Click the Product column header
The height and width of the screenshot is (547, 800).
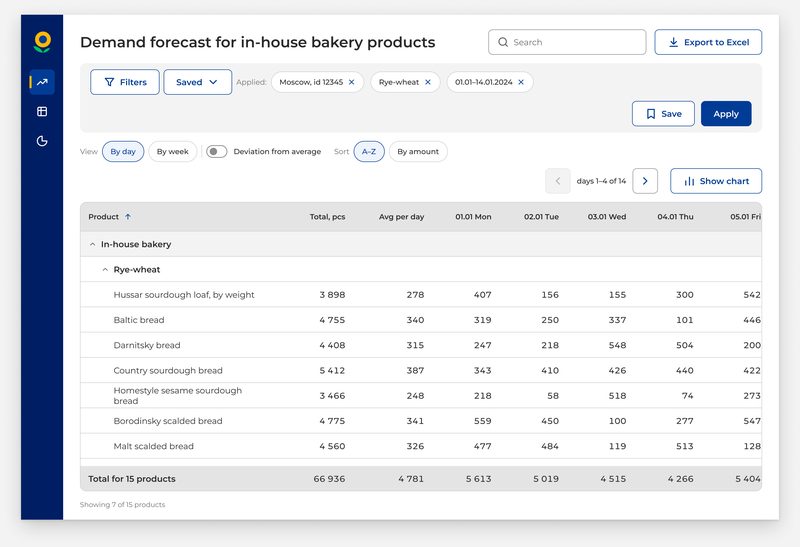coord(104,217)
